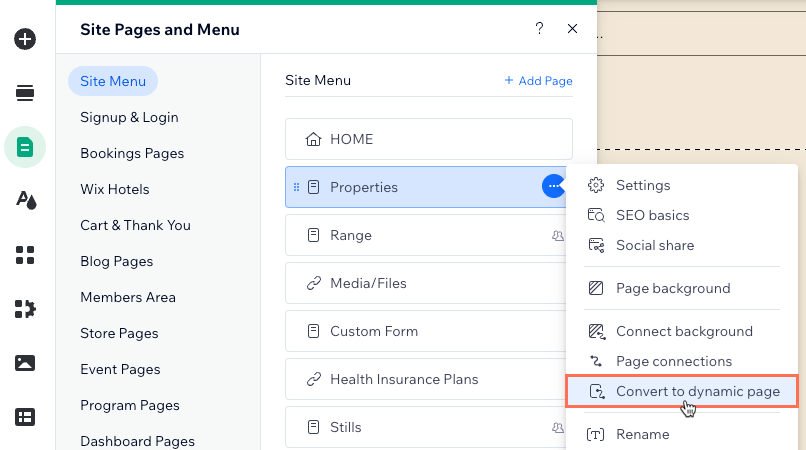This screenshot has height=450, width=806.
Task: Click the members-only icon on Stills row
Action: coord(558,427)
